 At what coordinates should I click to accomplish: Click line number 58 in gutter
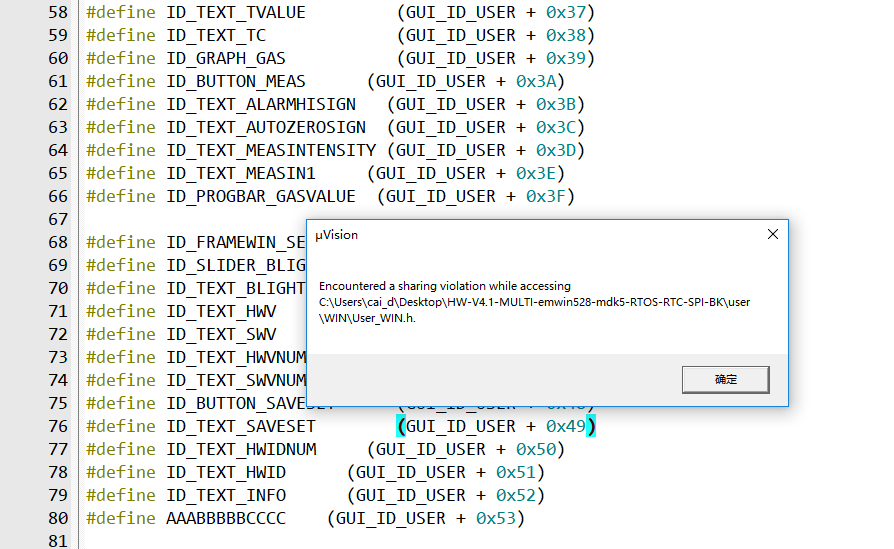58,13
